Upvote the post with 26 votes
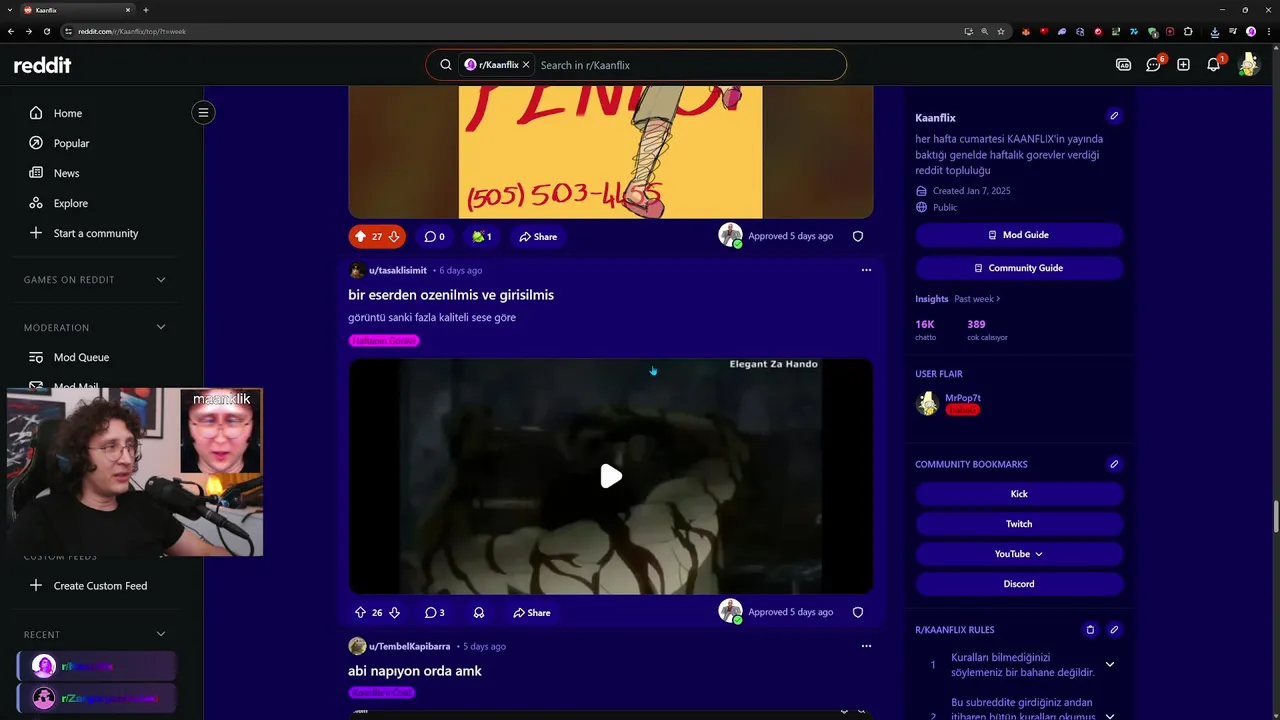 coord(360,613)
